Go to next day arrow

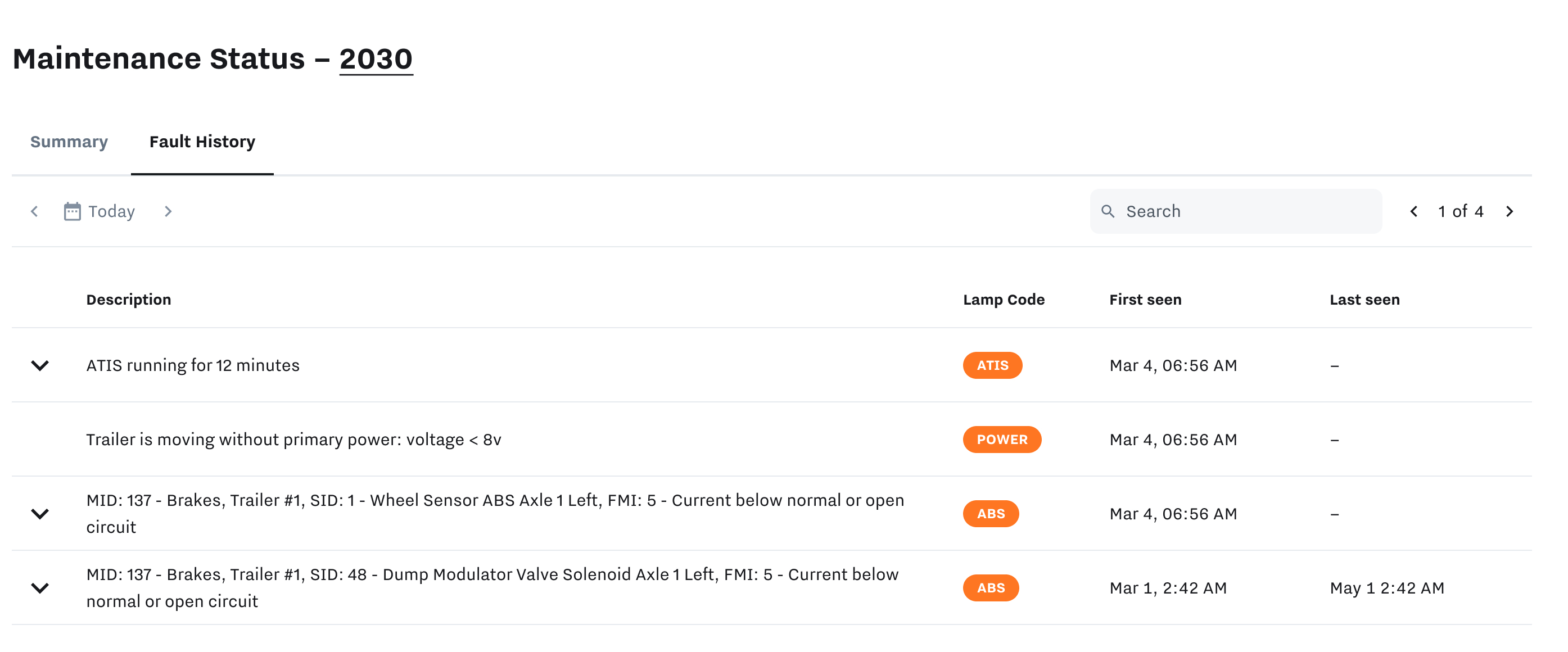(168, 211)
